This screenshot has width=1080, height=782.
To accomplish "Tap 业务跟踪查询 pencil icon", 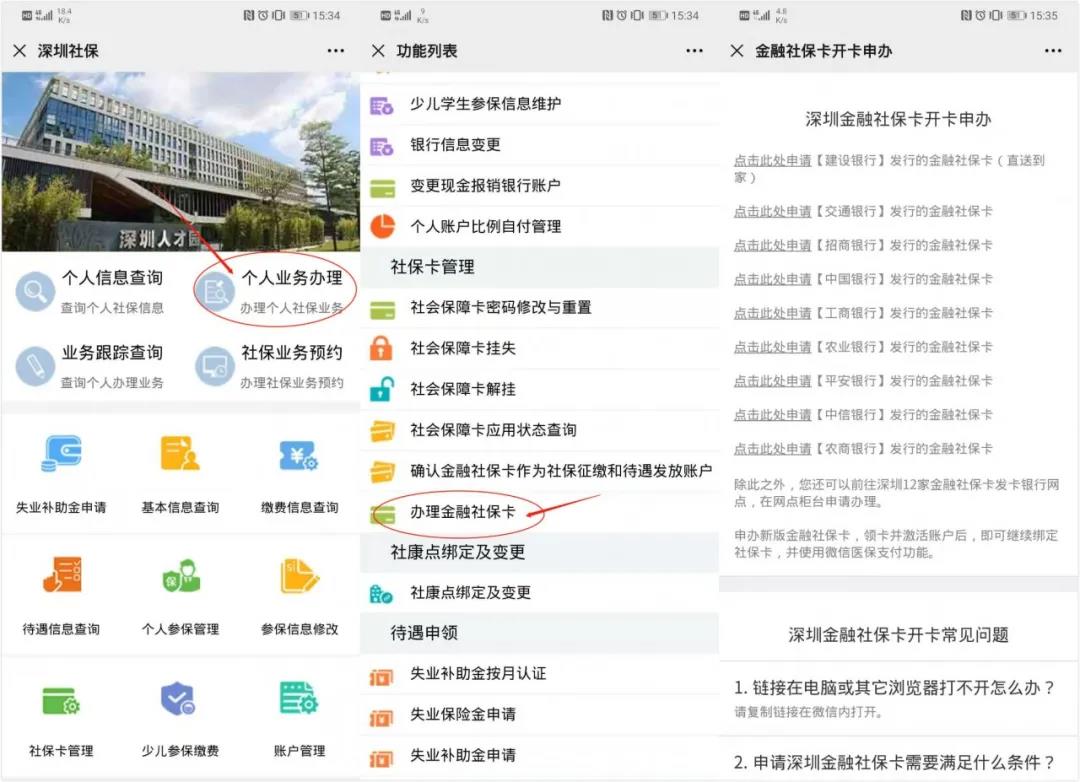I will pyautogui.click(x=35, y=366).
